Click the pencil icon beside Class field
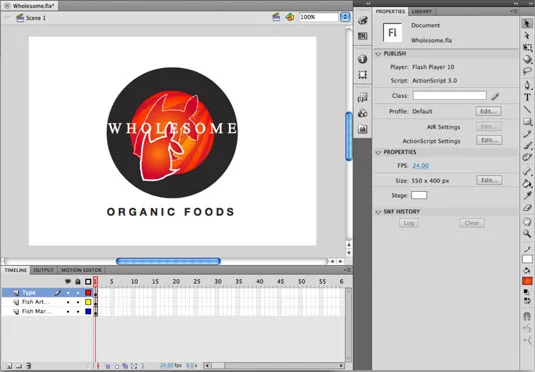 pyautogui.click(x=495, y=96)
